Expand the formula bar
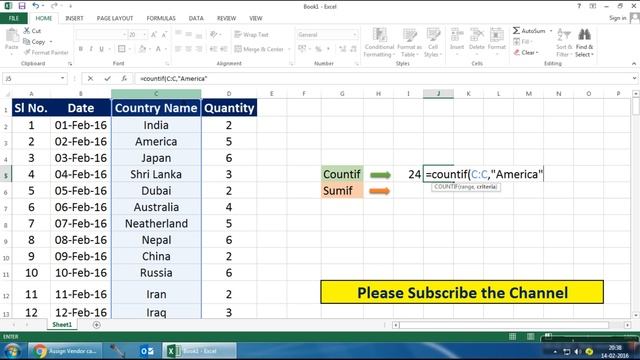Image resolution: width=640 pixels, height=360 pixels. (634, 78)
